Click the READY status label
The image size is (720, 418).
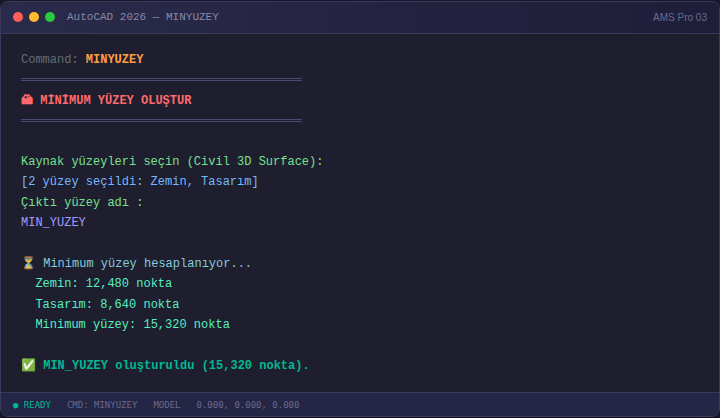[37, 405]
